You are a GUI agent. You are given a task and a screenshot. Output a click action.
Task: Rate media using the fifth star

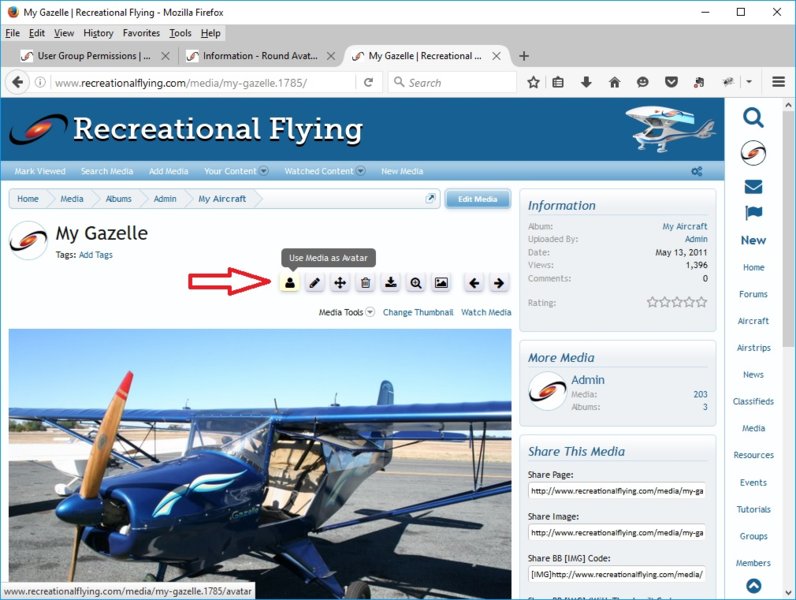pyautogui.click(x=702, y=303)
